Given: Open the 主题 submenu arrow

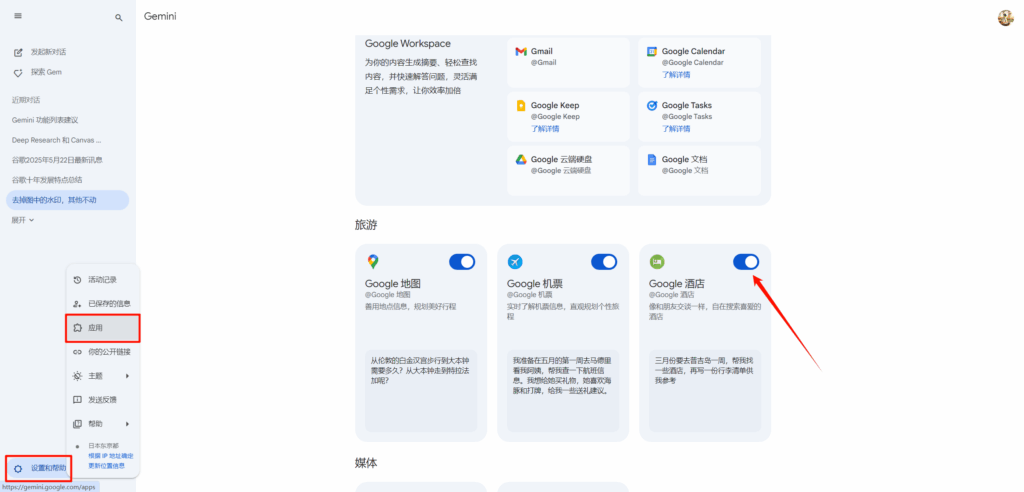Looking at the screenshot, I should pos(127,376).
